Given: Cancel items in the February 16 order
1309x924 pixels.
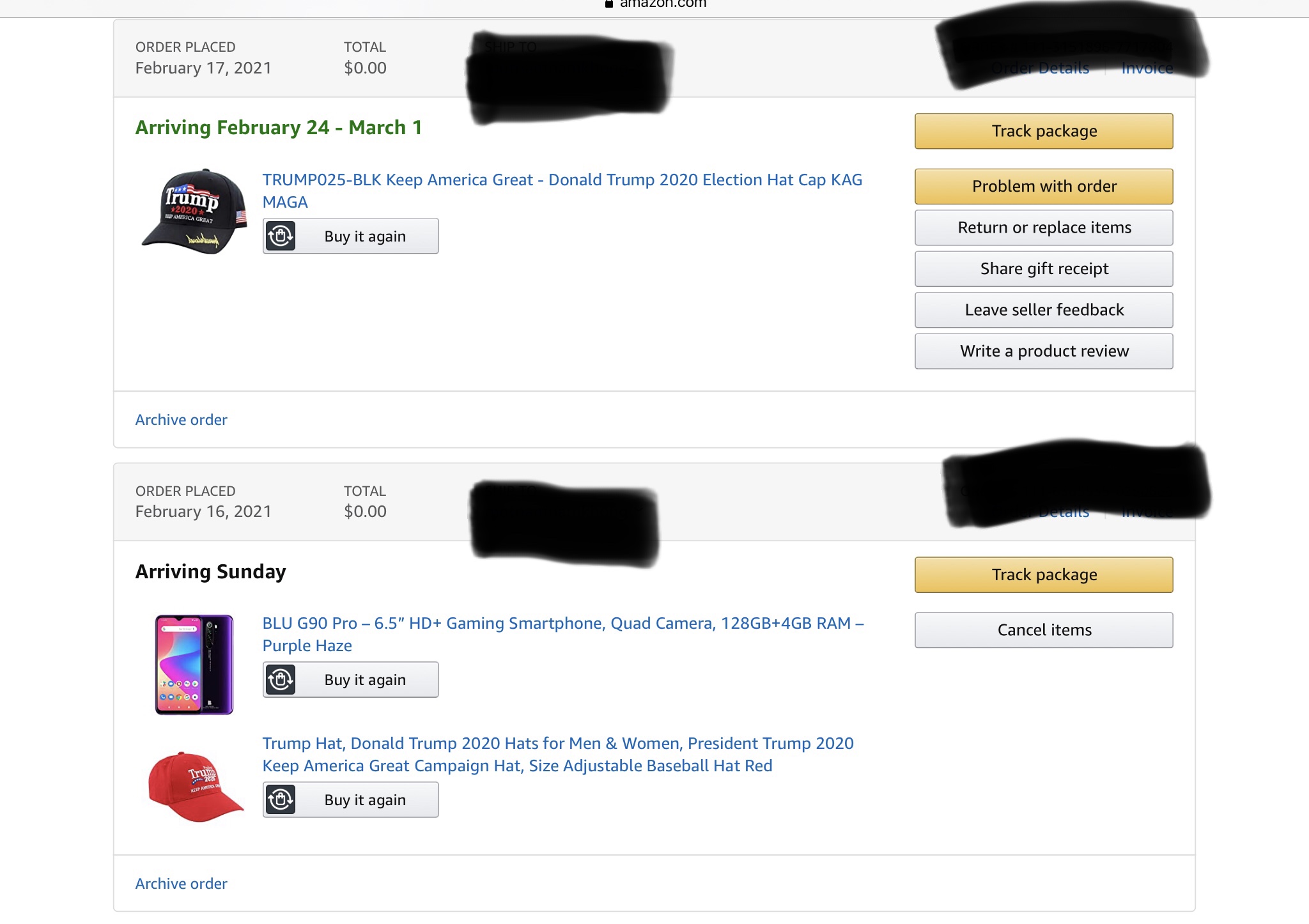Looking at the screenshot, I should (1044, 630).
